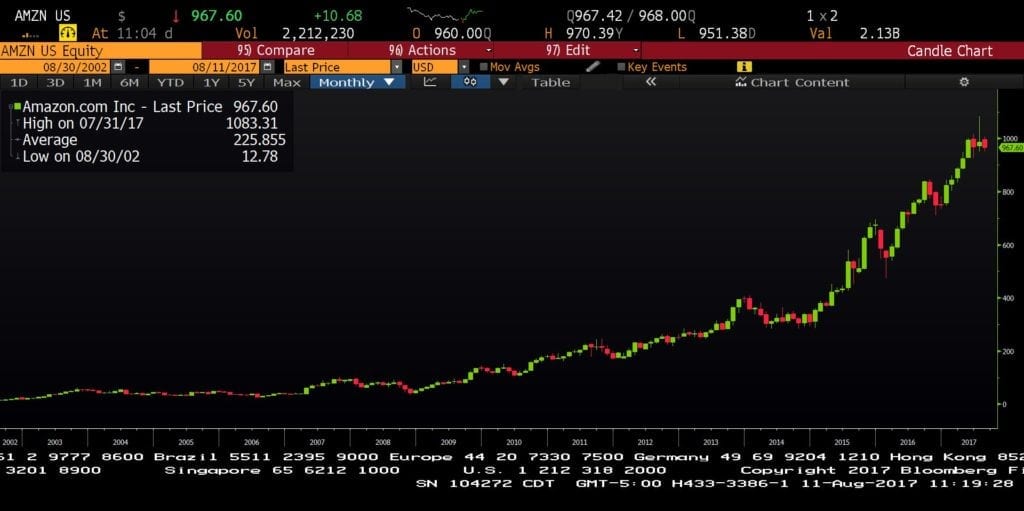This screenshot has height=511, width=1024.
Task: Click the 2010 year label on axis
Action: point(514,442)
